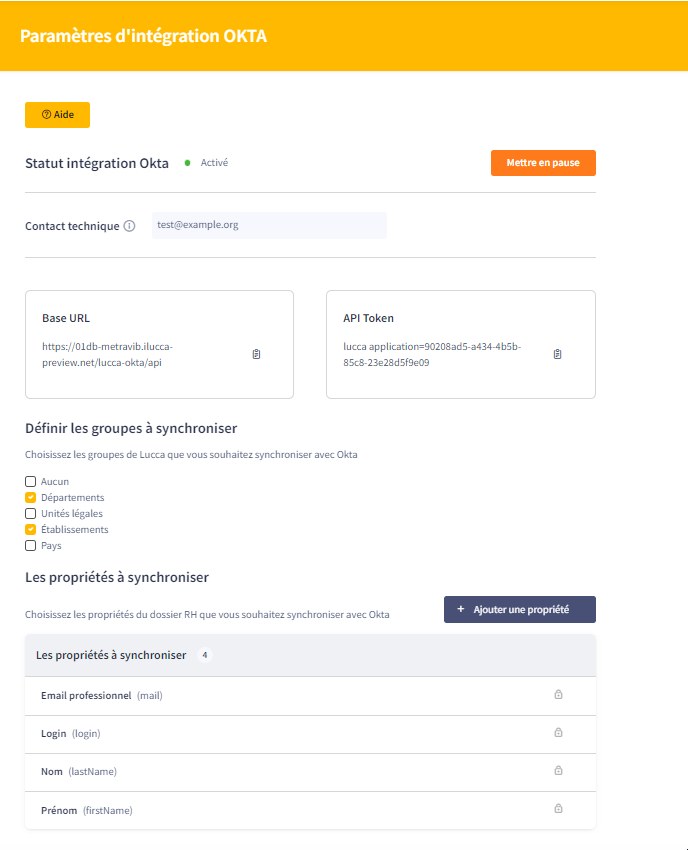Click Ajouter une propriété button
Image resolution: width=688 pixels, height=850 pixels.
[x=520, y=609]
